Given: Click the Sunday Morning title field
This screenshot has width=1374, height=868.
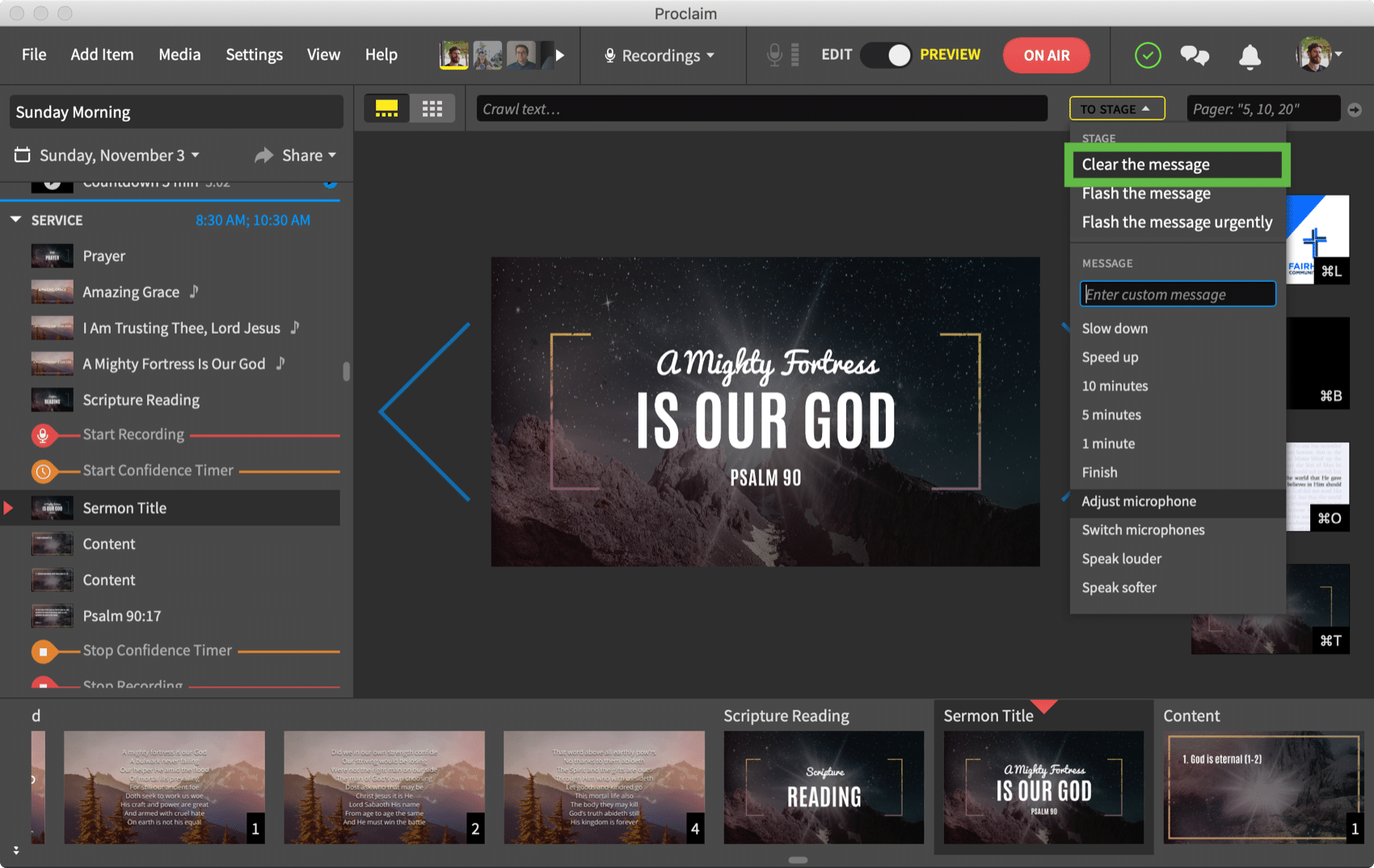Looking at the screenshot, I should pyautogui.click(x=176, y=112).
